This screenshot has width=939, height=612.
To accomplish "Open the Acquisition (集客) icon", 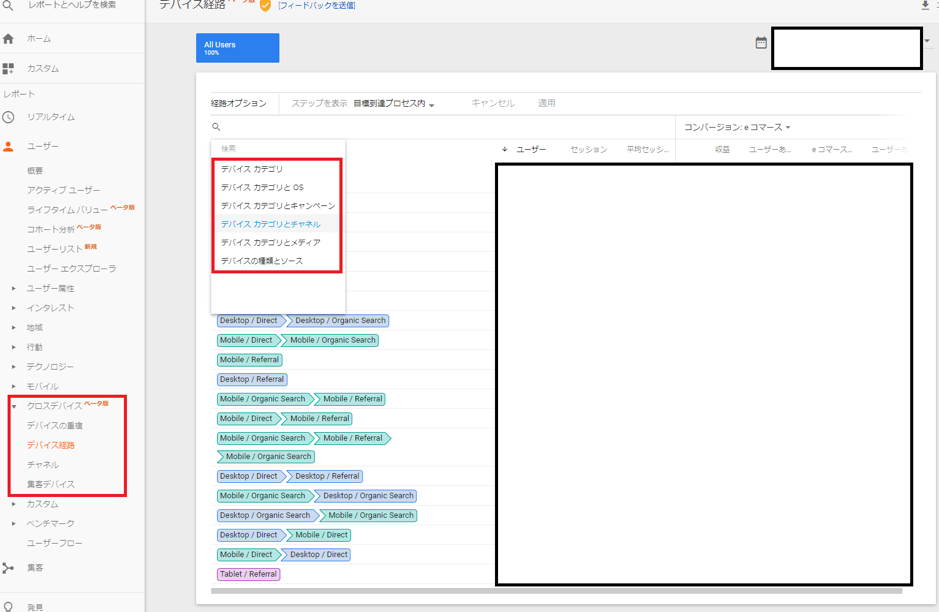I will [9, 568].
